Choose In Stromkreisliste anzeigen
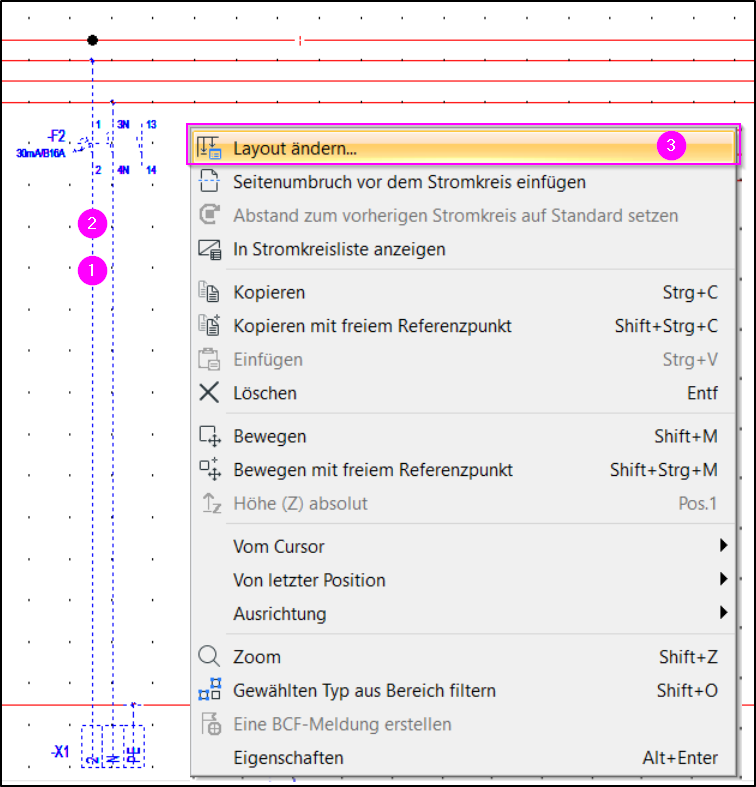 [x=463, y=249]
